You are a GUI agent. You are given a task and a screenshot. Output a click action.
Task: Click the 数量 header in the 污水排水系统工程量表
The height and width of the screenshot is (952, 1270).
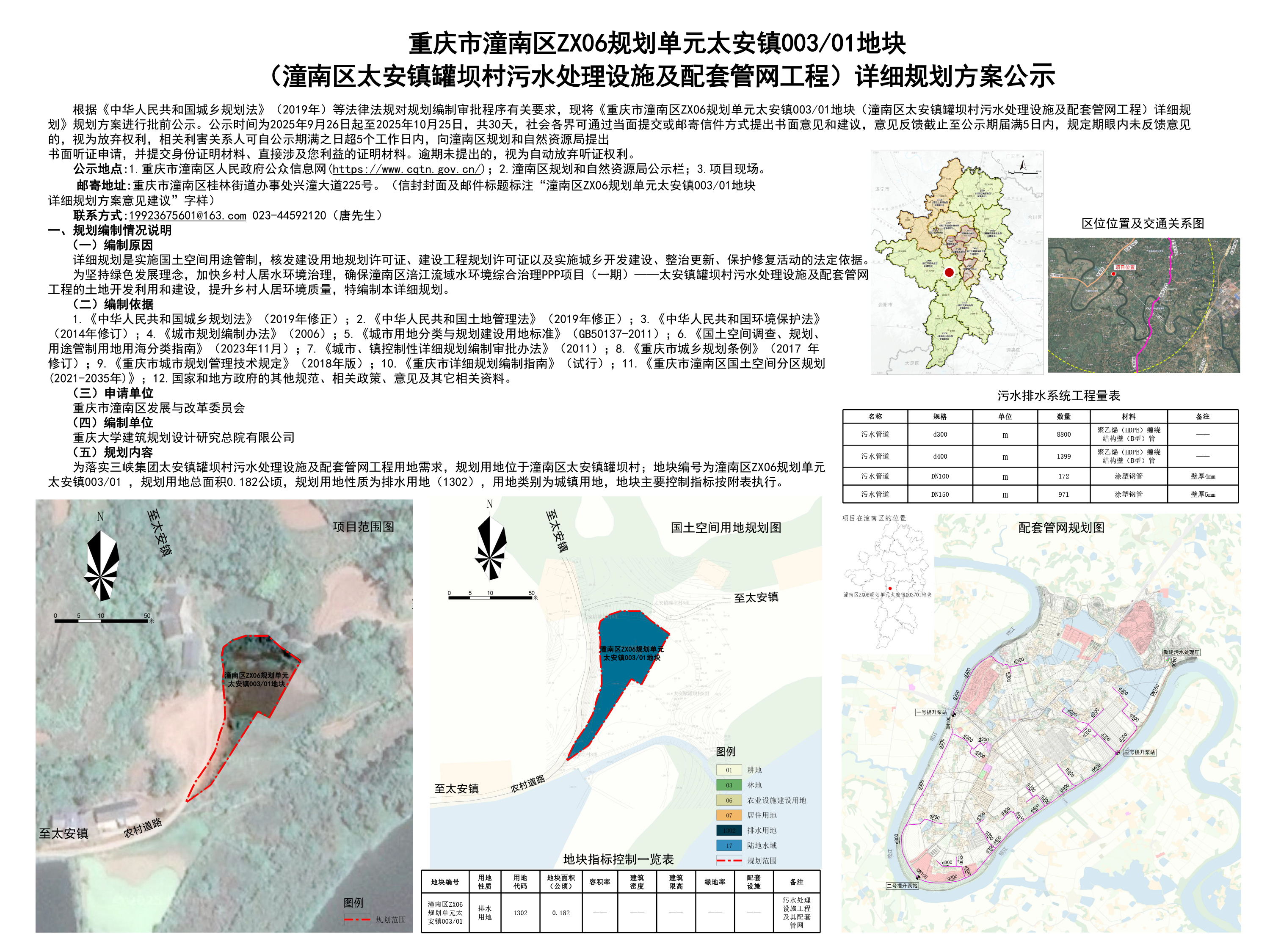(x=1063, y=417)
